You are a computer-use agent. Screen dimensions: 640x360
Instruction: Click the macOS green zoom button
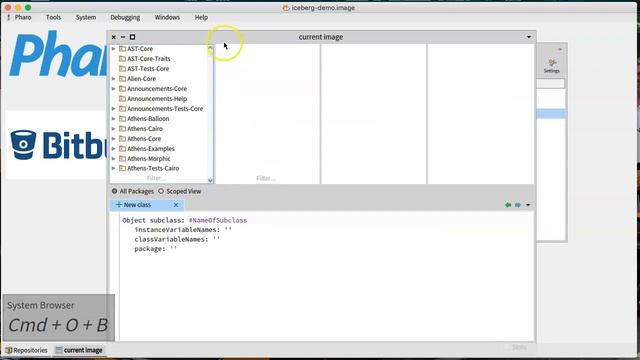coord(28,7)
